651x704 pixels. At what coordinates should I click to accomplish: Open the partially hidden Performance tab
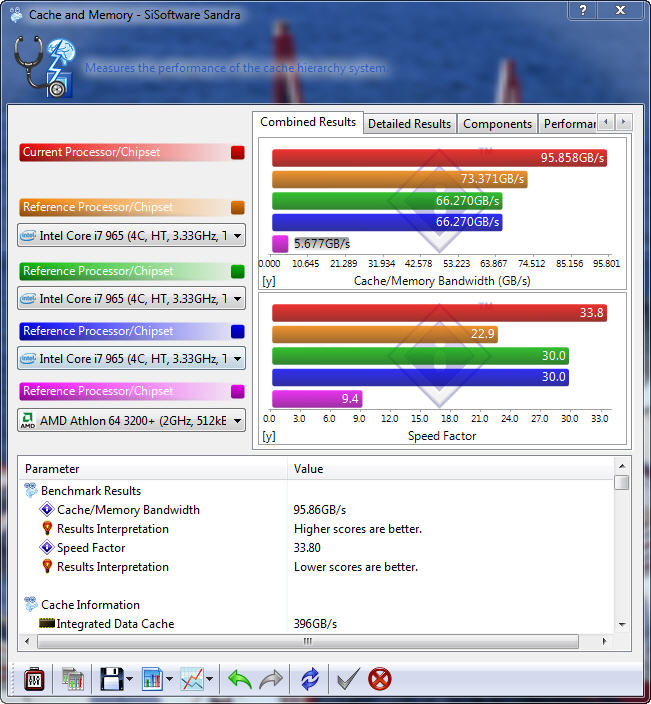[568, 123]
